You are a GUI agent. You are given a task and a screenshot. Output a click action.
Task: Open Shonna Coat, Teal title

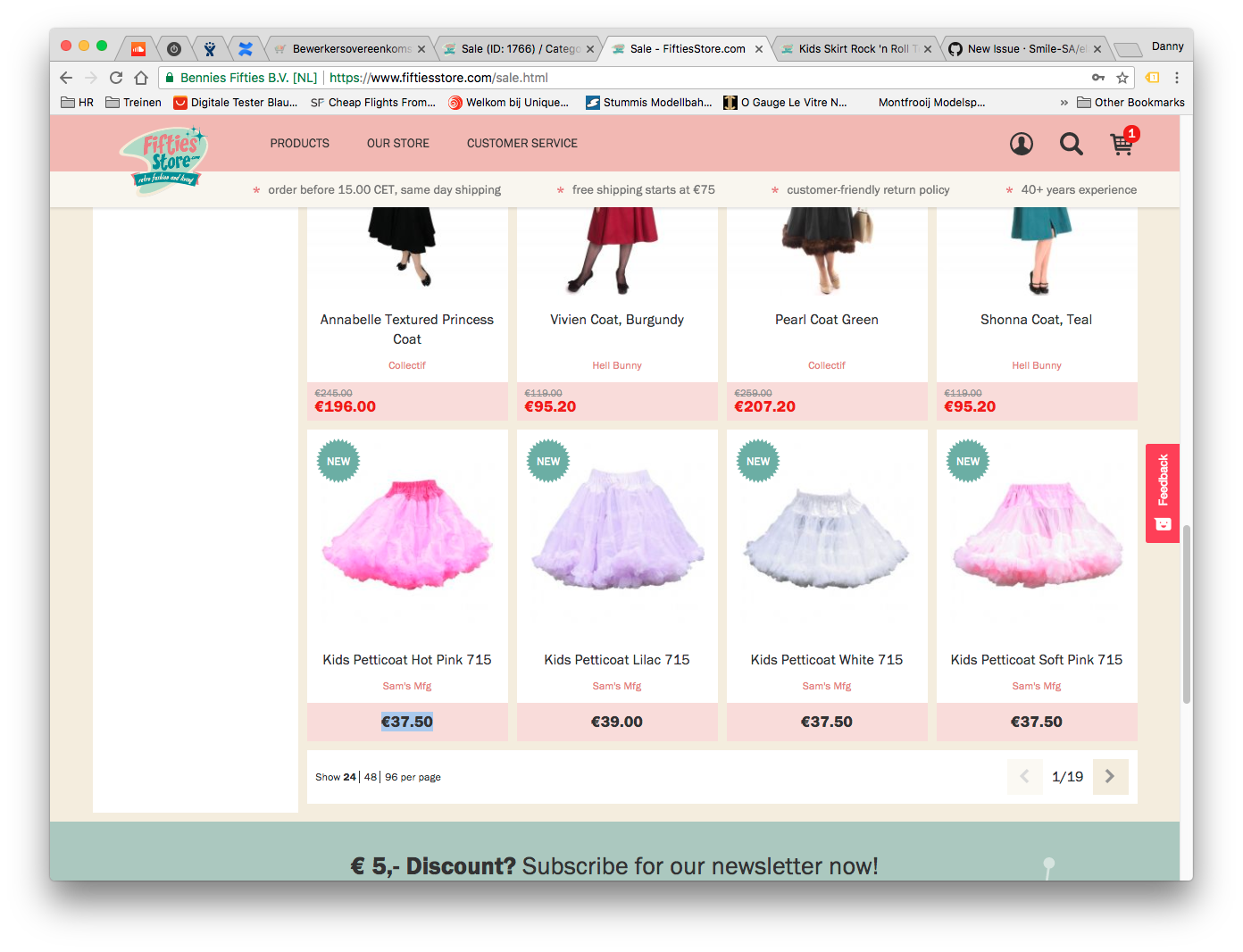point(1037,320)
